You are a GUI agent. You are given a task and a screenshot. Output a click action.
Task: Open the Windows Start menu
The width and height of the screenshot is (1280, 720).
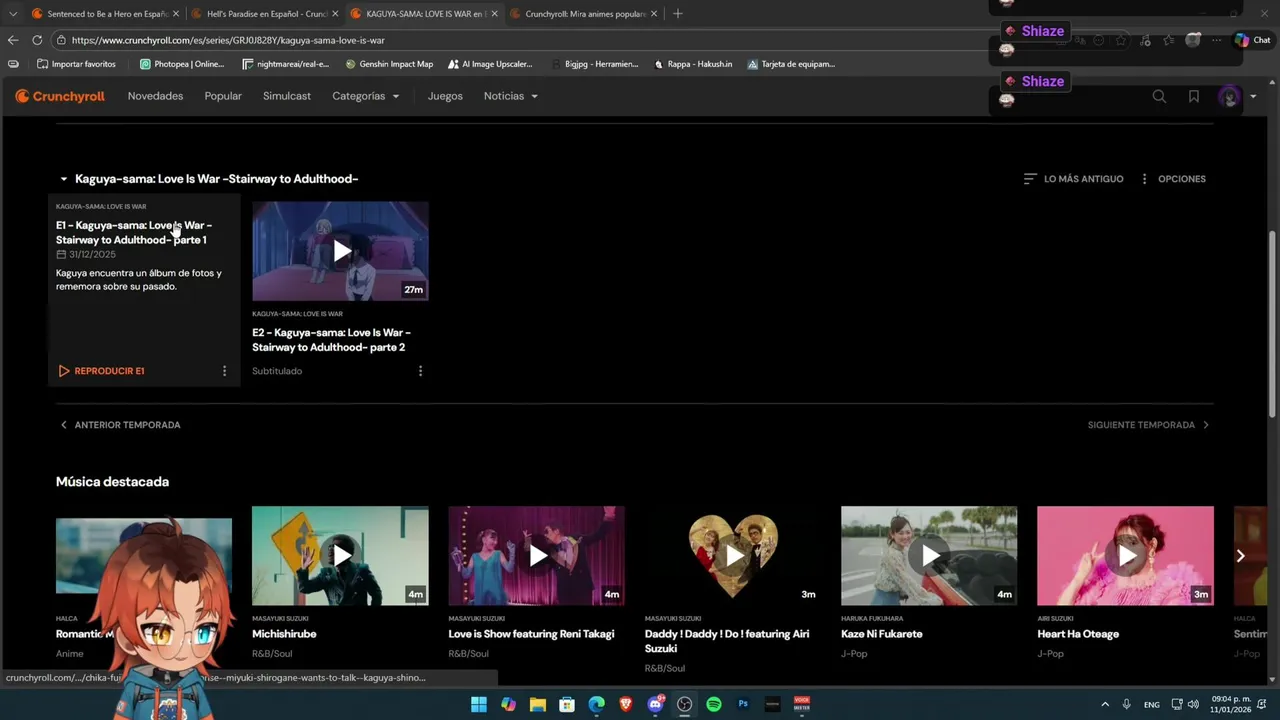pos(479,704)
